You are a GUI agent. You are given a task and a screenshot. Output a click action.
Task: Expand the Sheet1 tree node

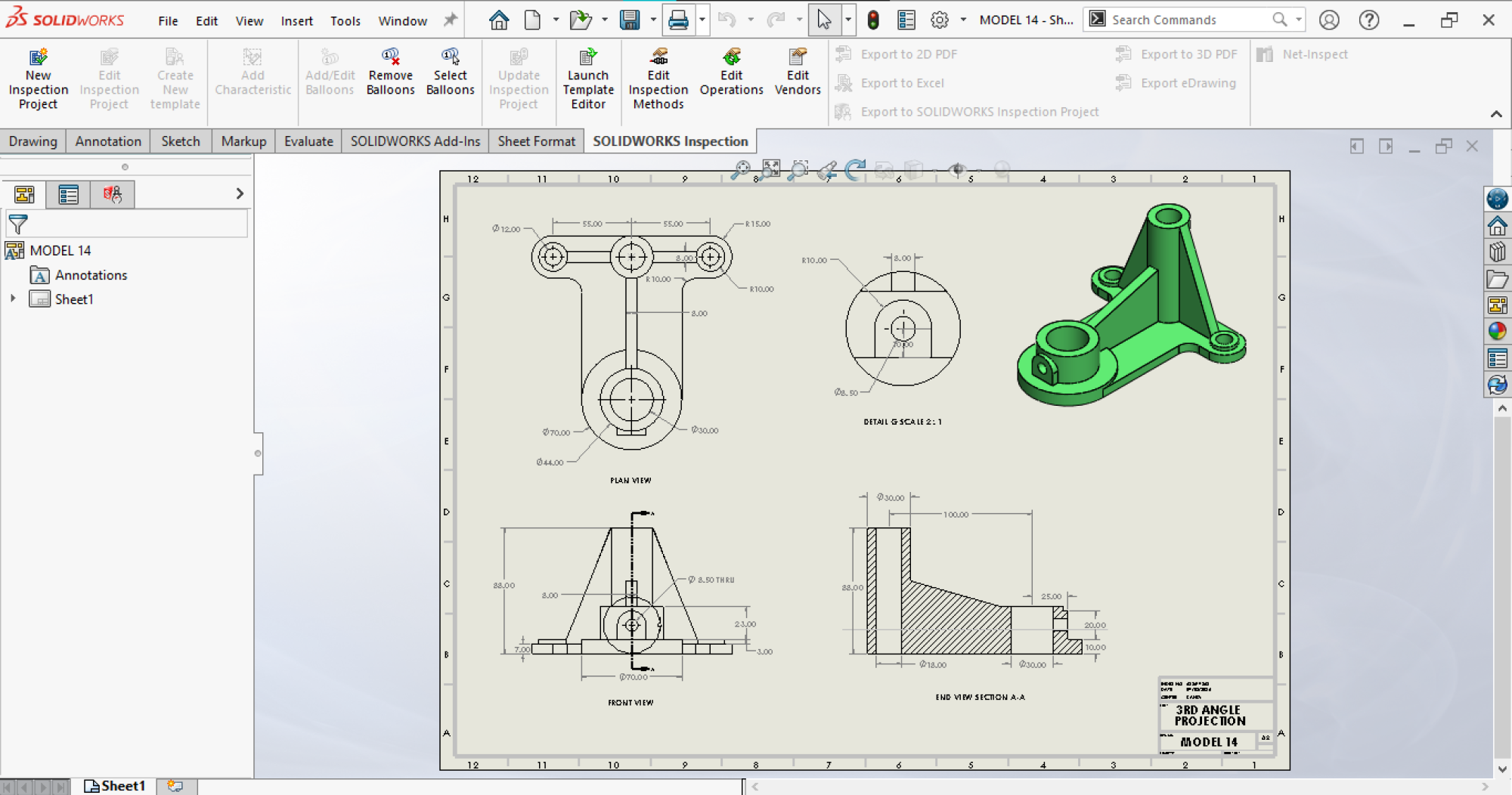[x=12, y=299]
